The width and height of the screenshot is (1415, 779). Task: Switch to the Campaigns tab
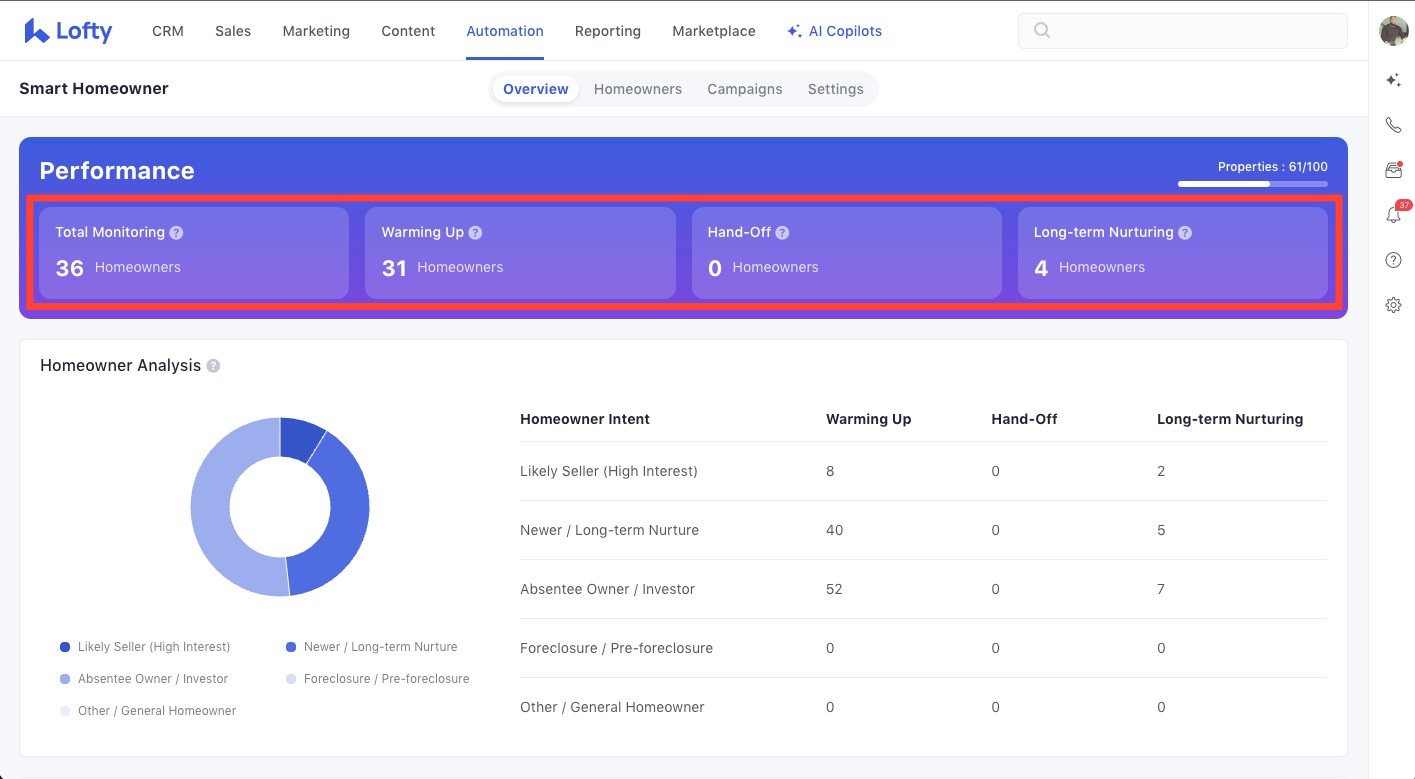744,89
